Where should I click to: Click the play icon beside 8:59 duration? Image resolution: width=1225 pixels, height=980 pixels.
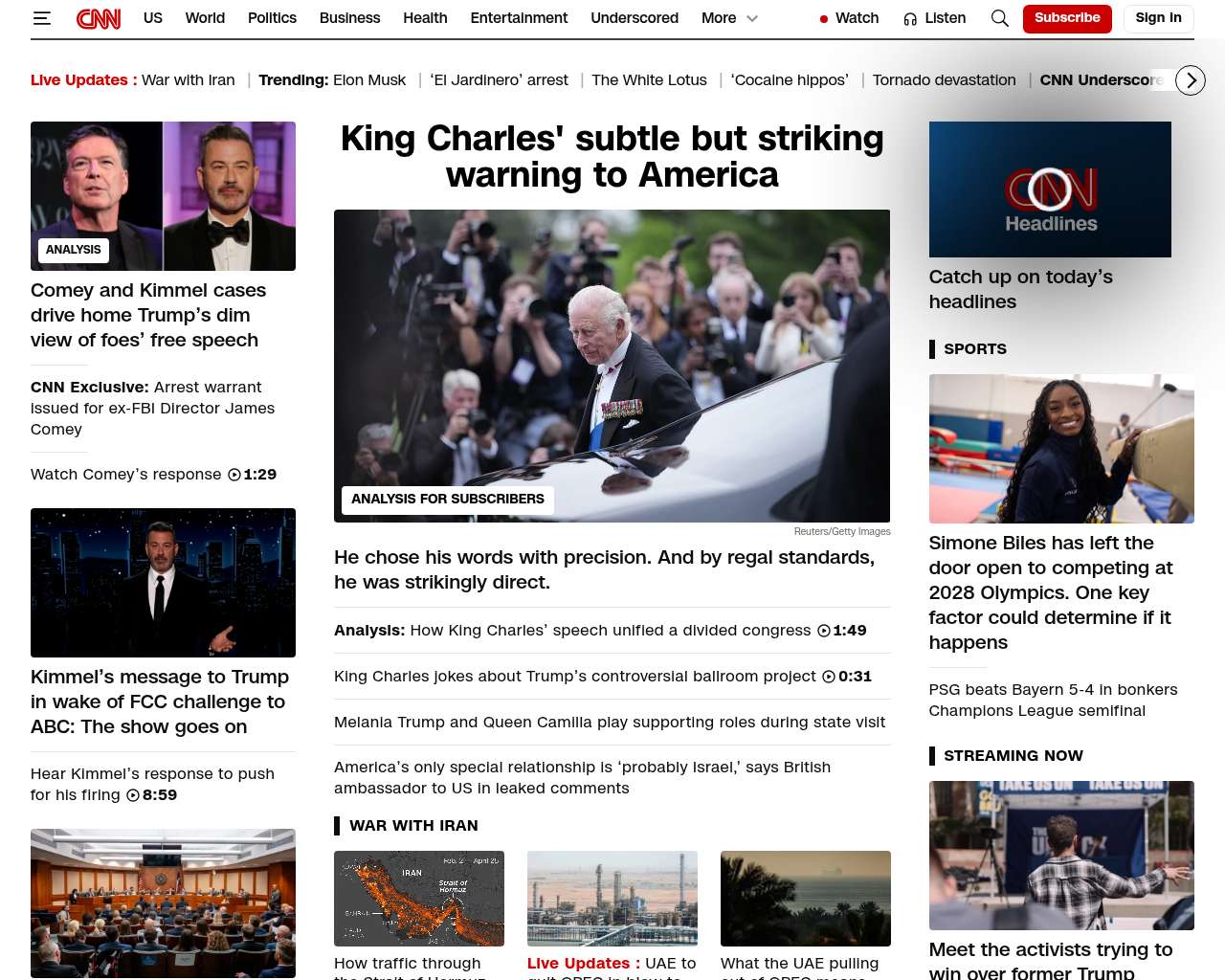coord(133,795)
